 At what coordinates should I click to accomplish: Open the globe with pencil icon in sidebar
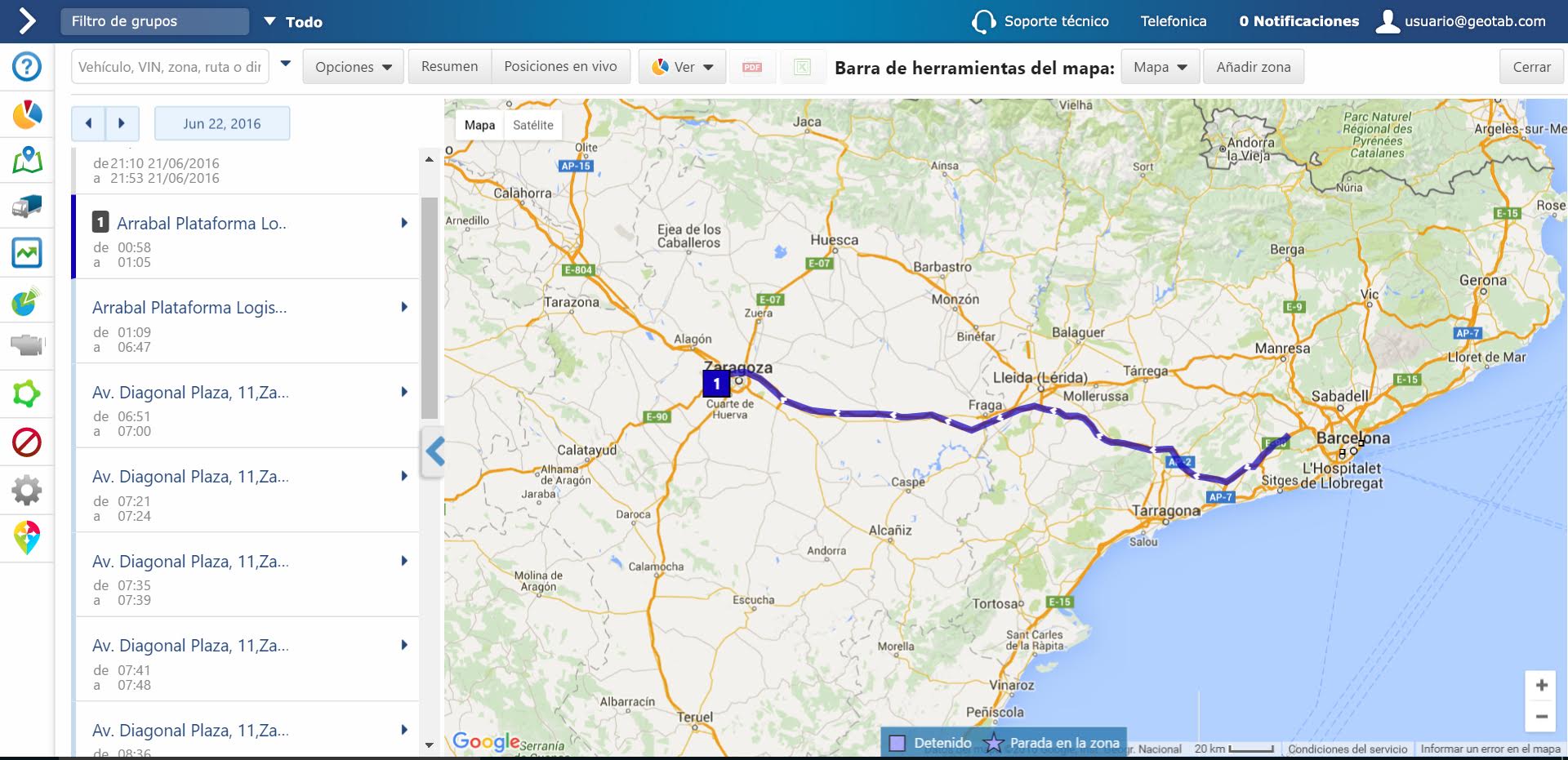[x=27, y=301]
